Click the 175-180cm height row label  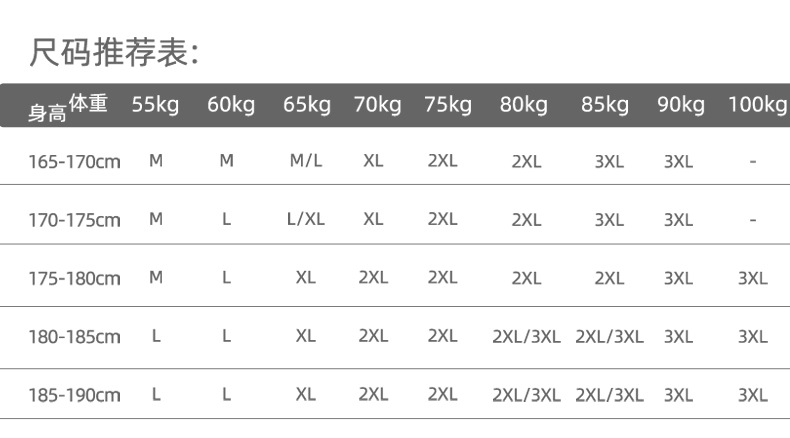(74, 279)
